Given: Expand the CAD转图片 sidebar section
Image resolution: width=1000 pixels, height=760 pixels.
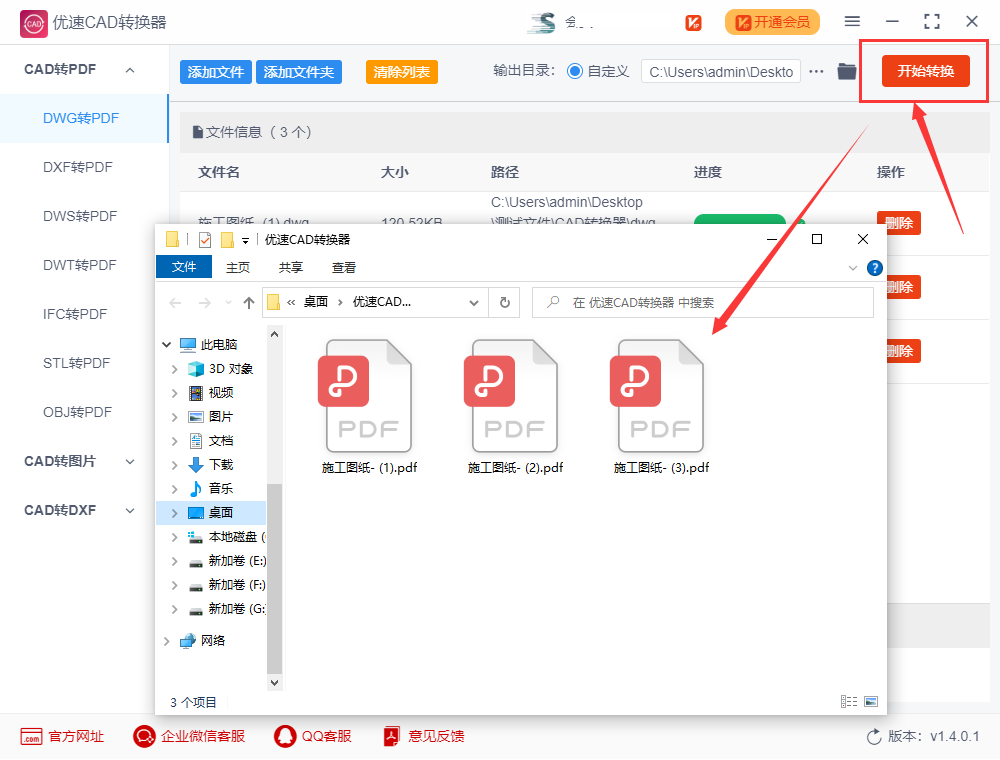Looking at the screenshot, I should coord(129,461).
